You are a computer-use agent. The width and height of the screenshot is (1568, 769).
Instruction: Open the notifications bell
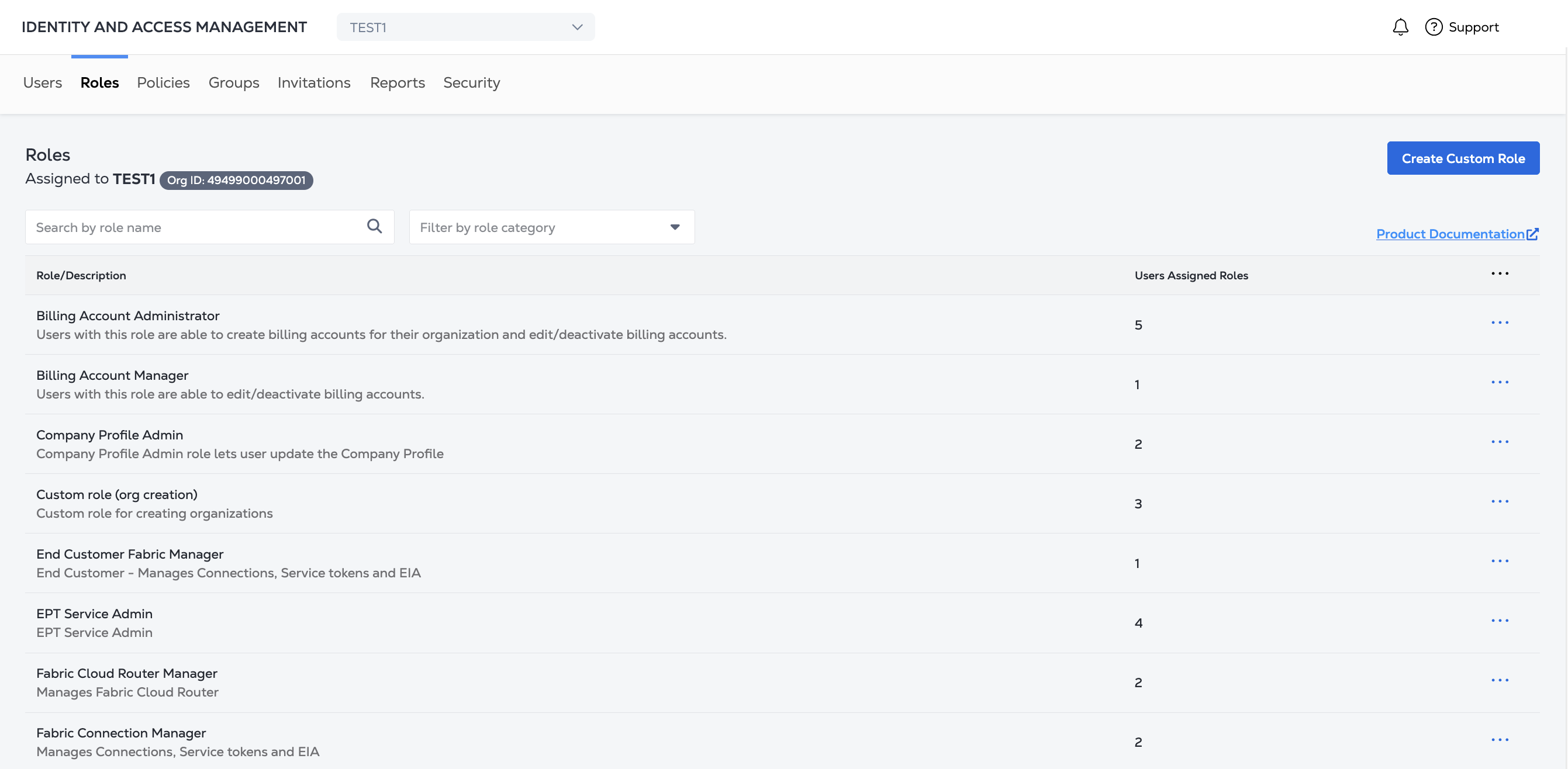[x=1400, y=27]
